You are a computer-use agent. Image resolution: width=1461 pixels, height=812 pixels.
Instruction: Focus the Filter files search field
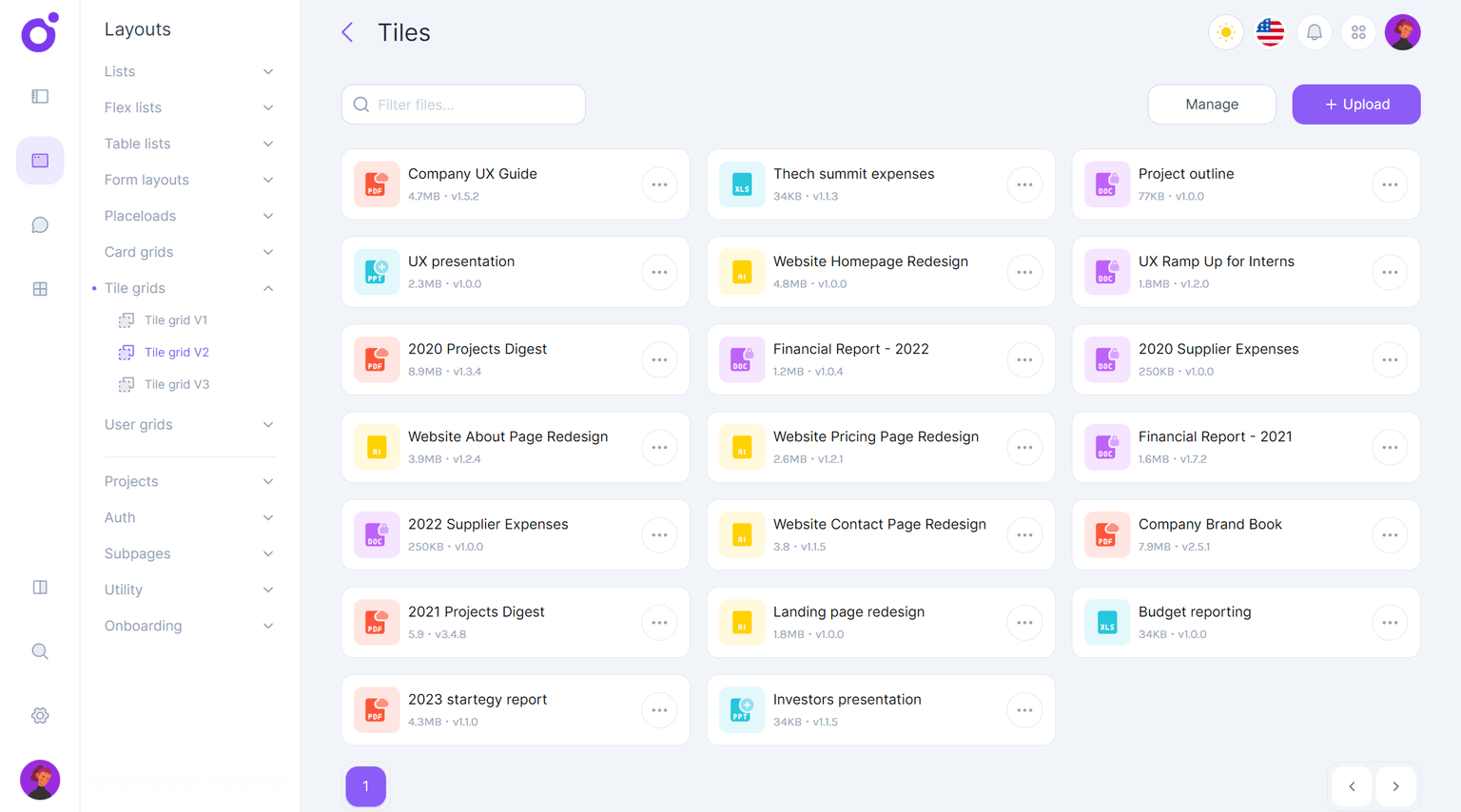(x=476, y=105)
